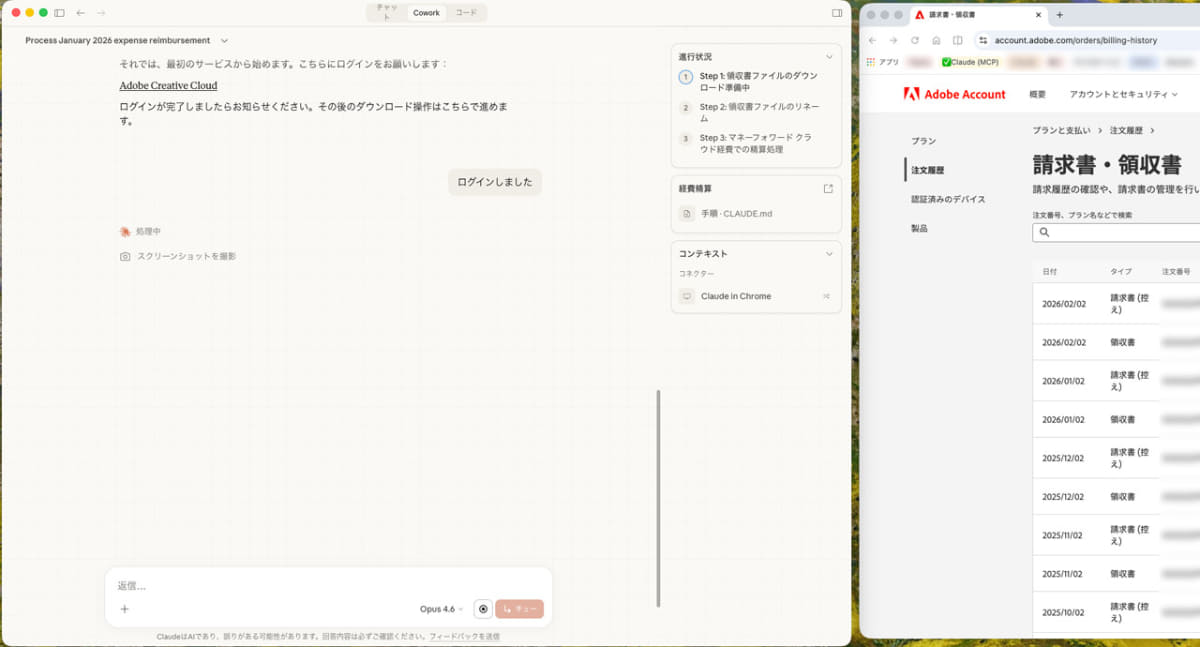Screen dimensions: 1200x647
Task: Open 経費精算 in a new window via its icon
Action: click(x=826, y=186)
